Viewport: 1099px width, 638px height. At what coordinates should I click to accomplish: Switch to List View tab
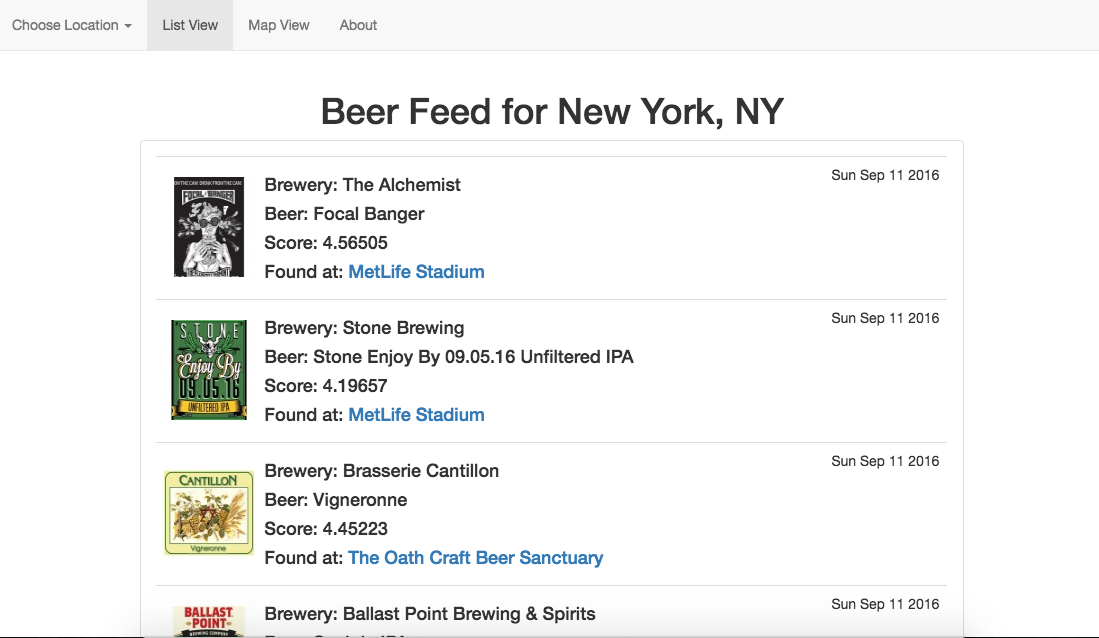point(190,25)
